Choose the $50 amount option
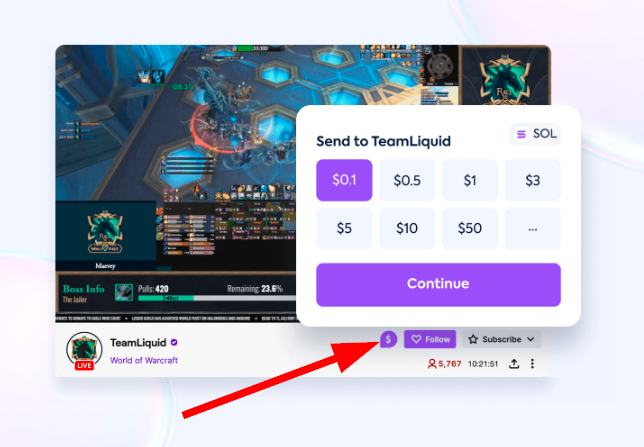The height and width of the screenshot is (447, 644). pos(470,228)
